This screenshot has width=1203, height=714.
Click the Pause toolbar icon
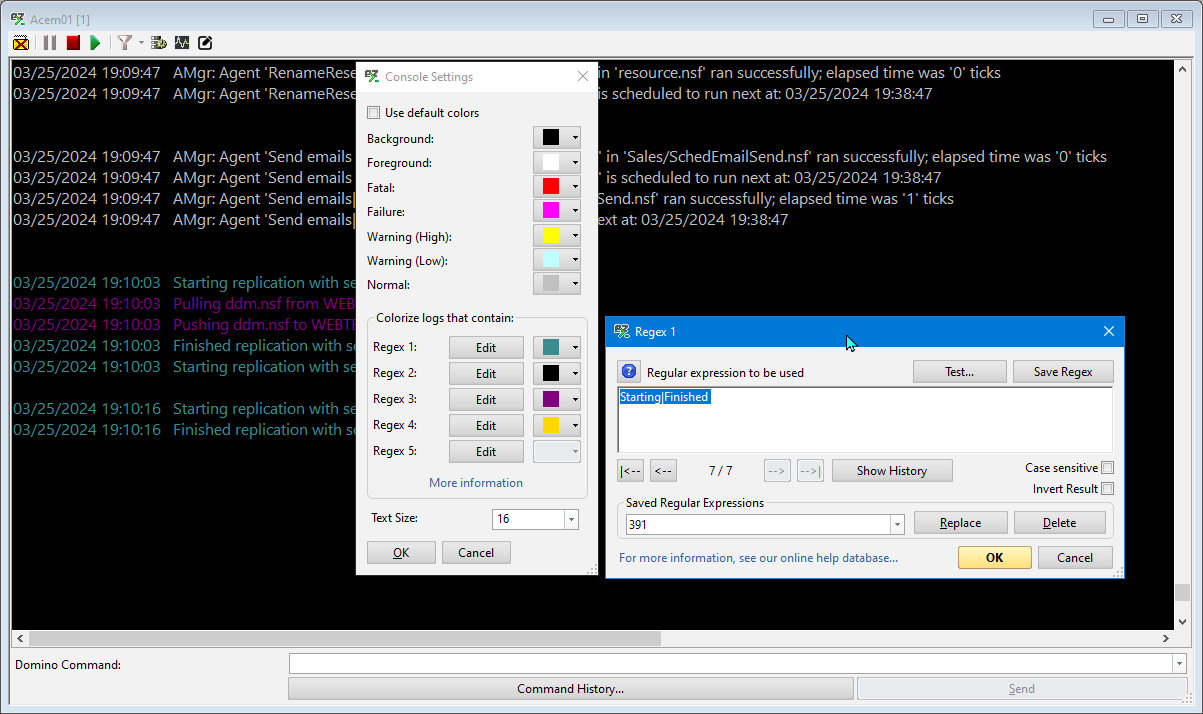pyautogui.click(x=49, y=43)
